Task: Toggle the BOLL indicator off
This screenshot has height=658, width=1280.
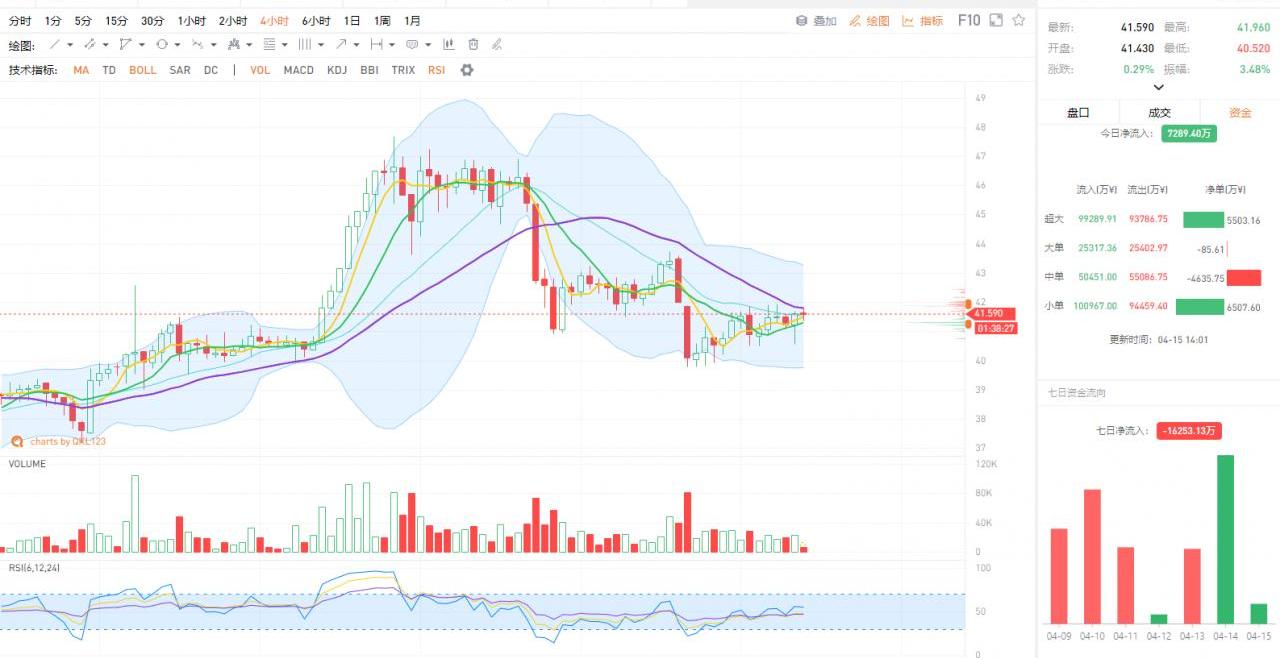Action: 142,70
